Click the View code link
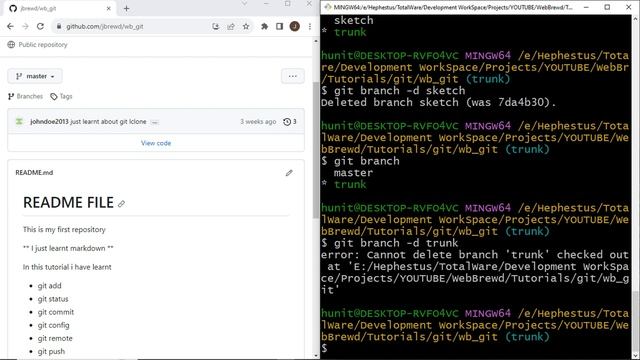The width and height of the screenshot is (640, 360). 156,143
